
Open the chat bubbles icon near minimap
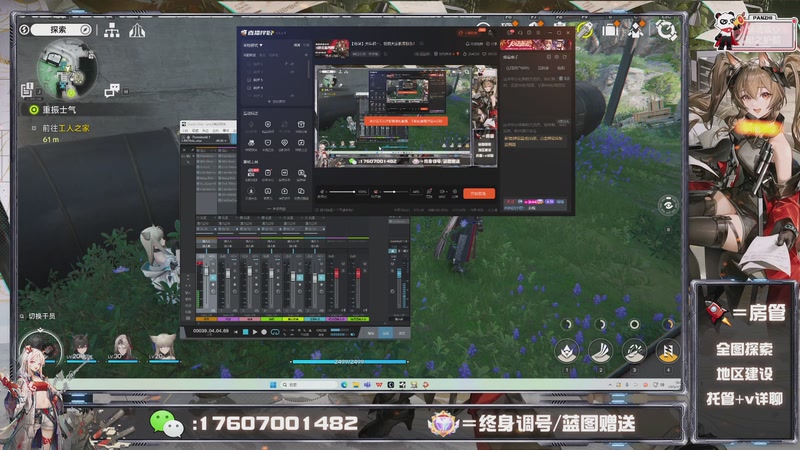[112, 91]
